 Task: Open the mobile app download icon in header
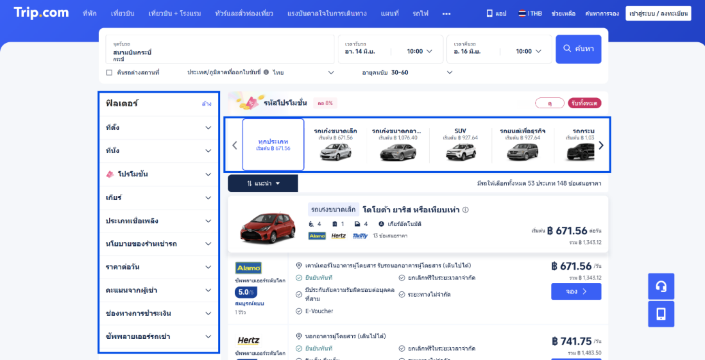point(490,13)
